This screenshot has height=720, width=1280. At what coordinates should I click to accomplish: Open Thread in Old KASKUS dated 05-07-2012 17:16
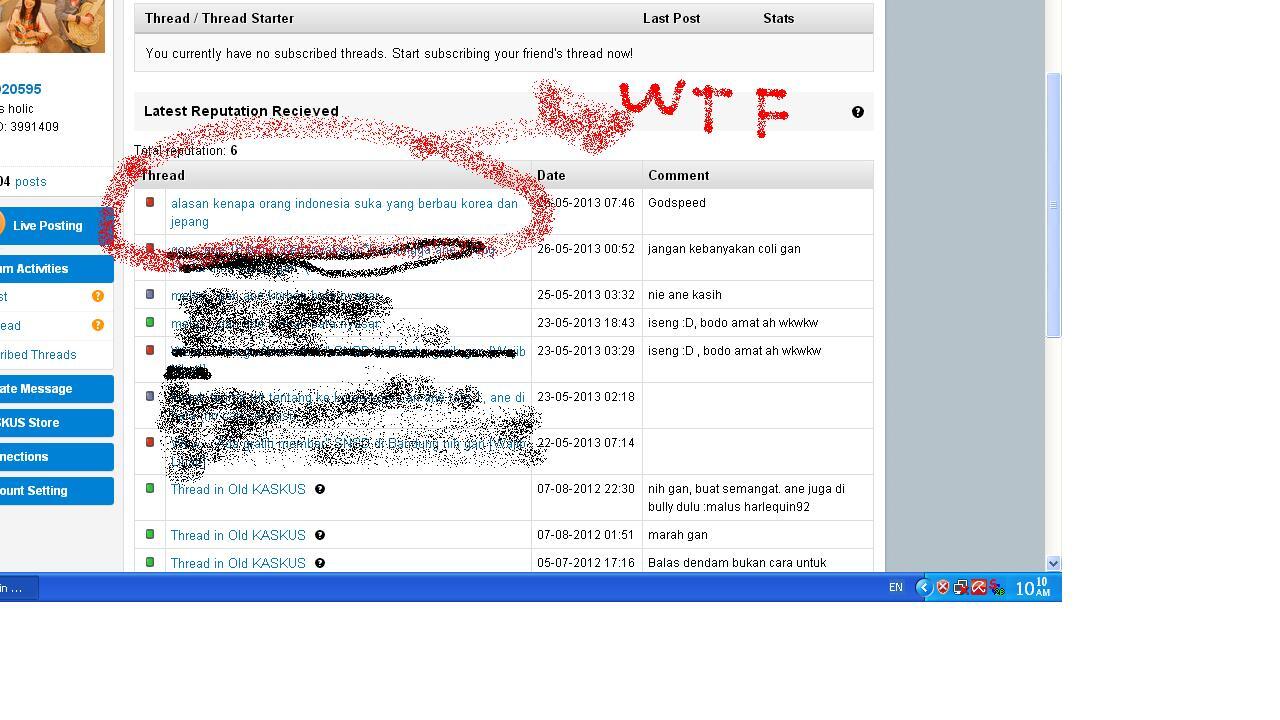pos(238,563)
